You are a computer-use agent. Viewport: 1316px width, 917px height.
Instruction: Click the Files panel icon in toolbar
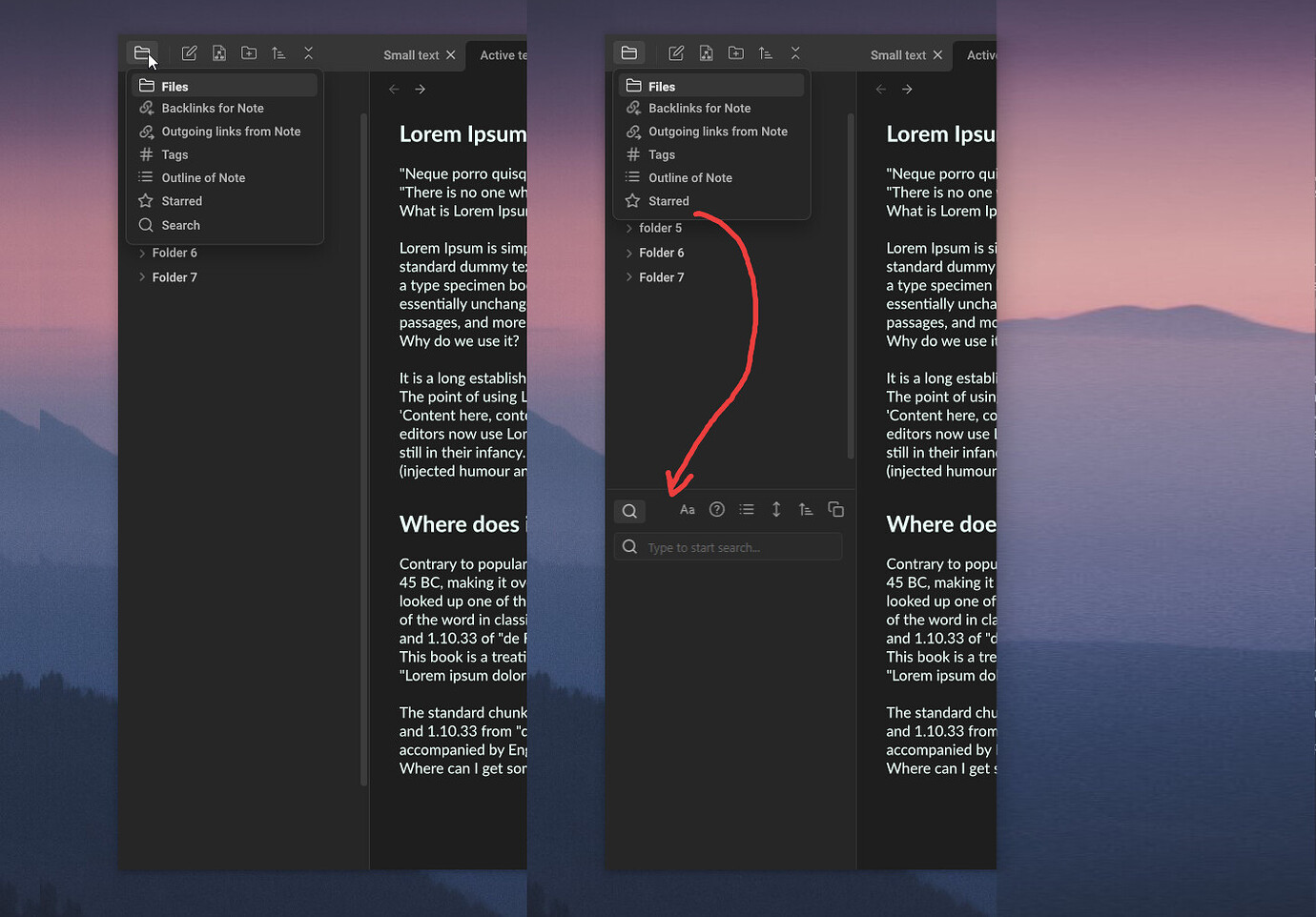[142, 52]
